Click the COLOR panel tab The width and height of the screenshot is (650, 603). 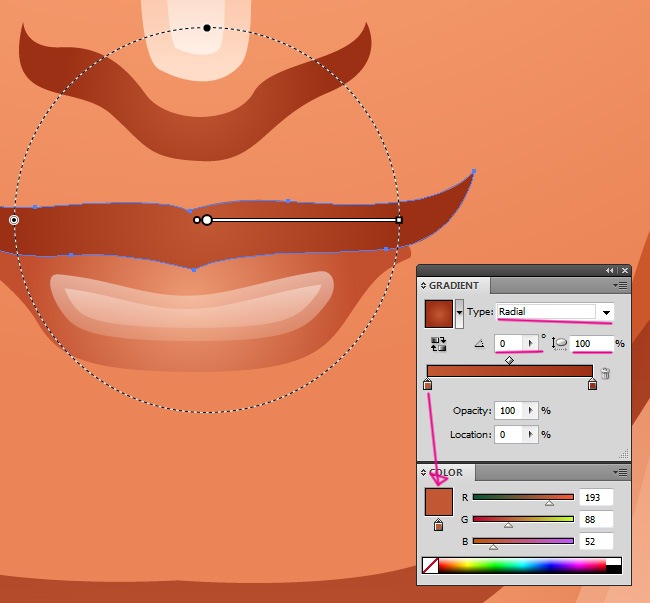(447, 472)
